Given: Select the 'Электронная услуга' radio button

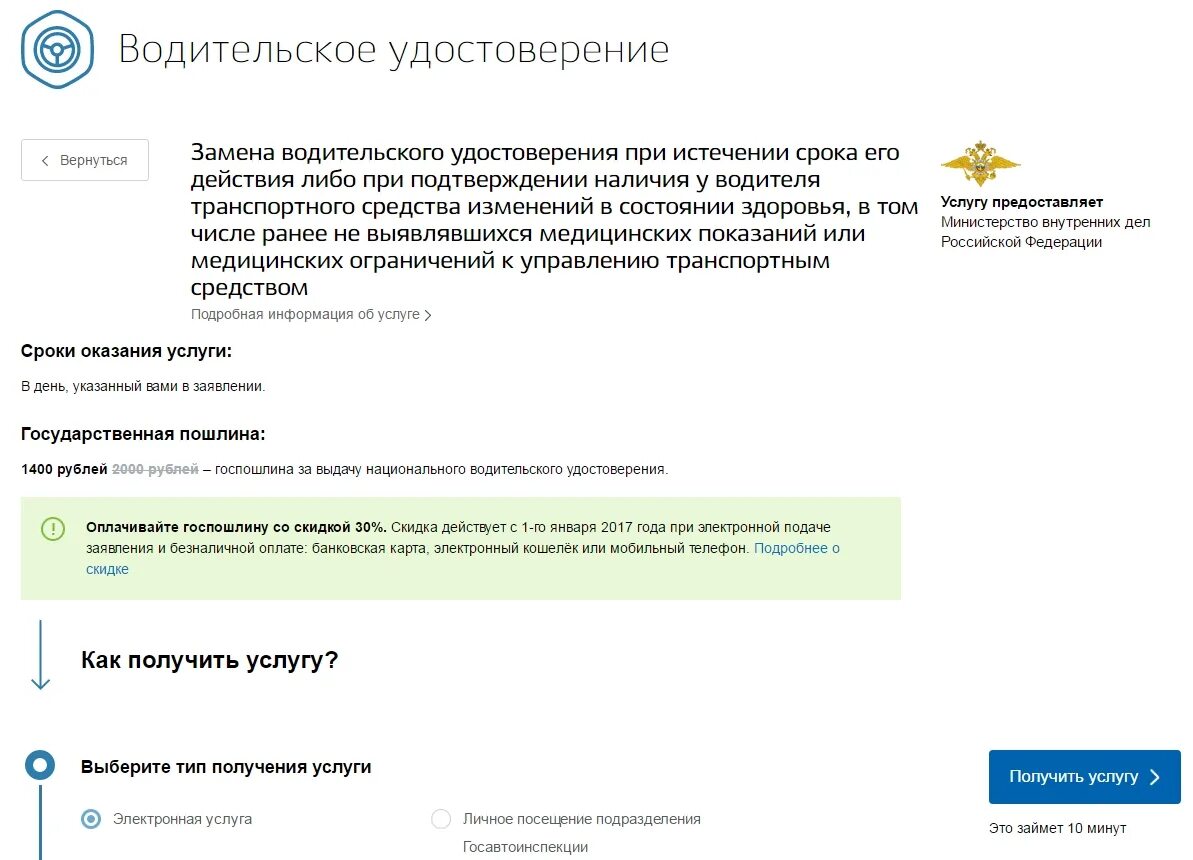Looking at the screenshot, I should 92,818.
